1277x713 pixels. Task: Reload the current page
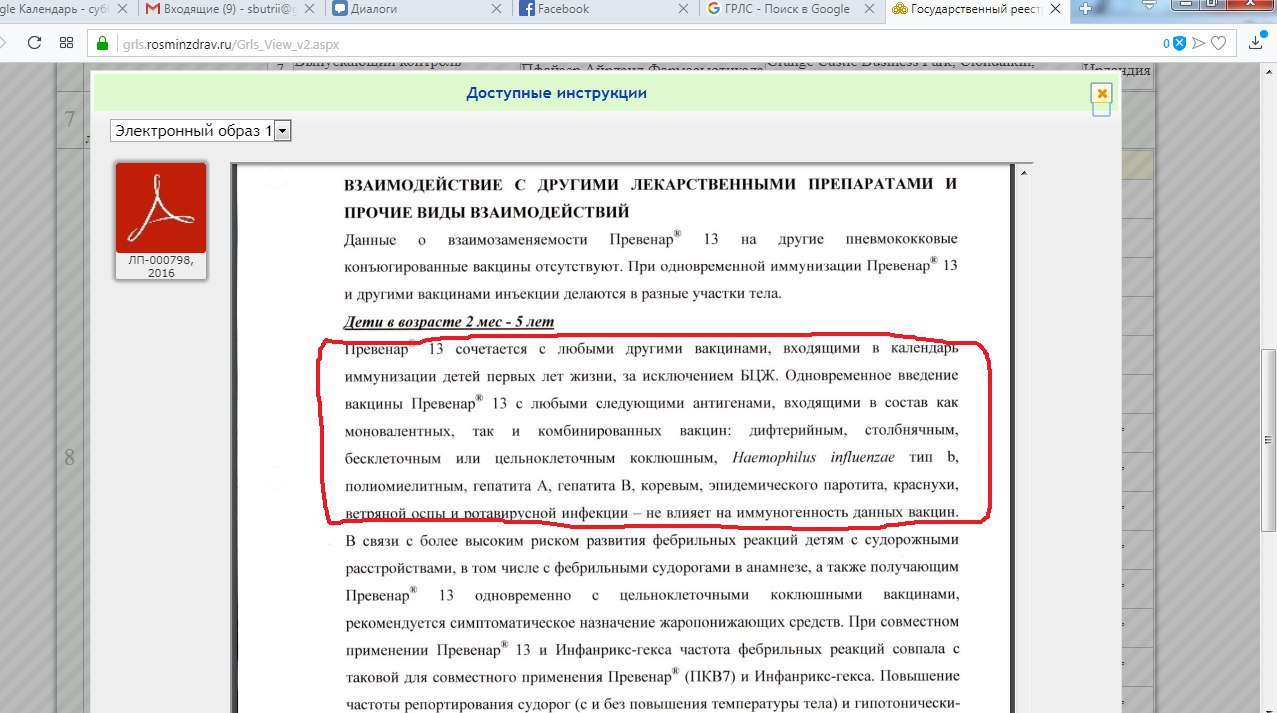34,43
